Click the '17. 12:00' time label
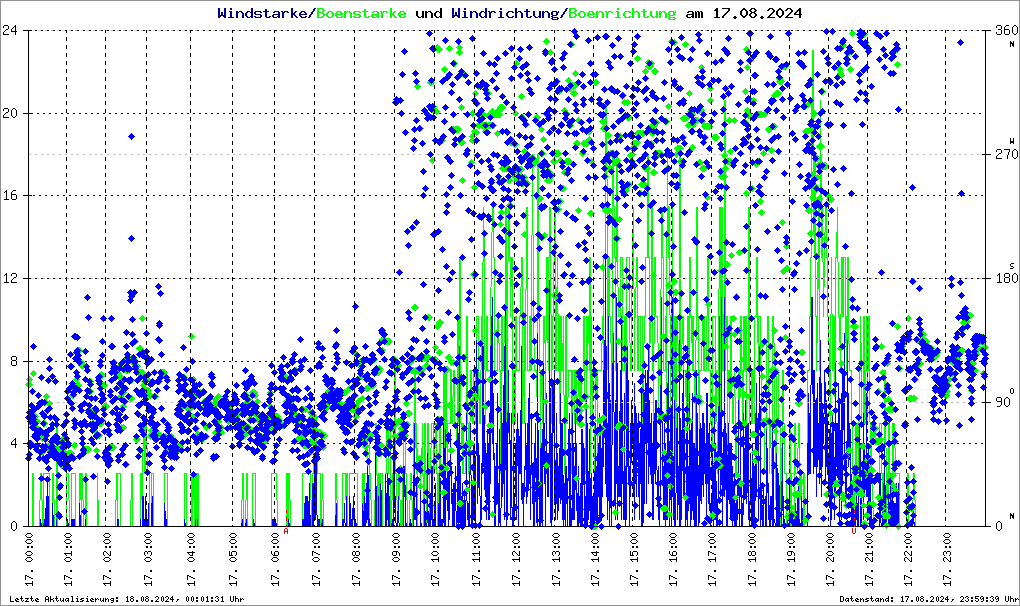The image size is (1020, 606). click(x=517, y=559)
